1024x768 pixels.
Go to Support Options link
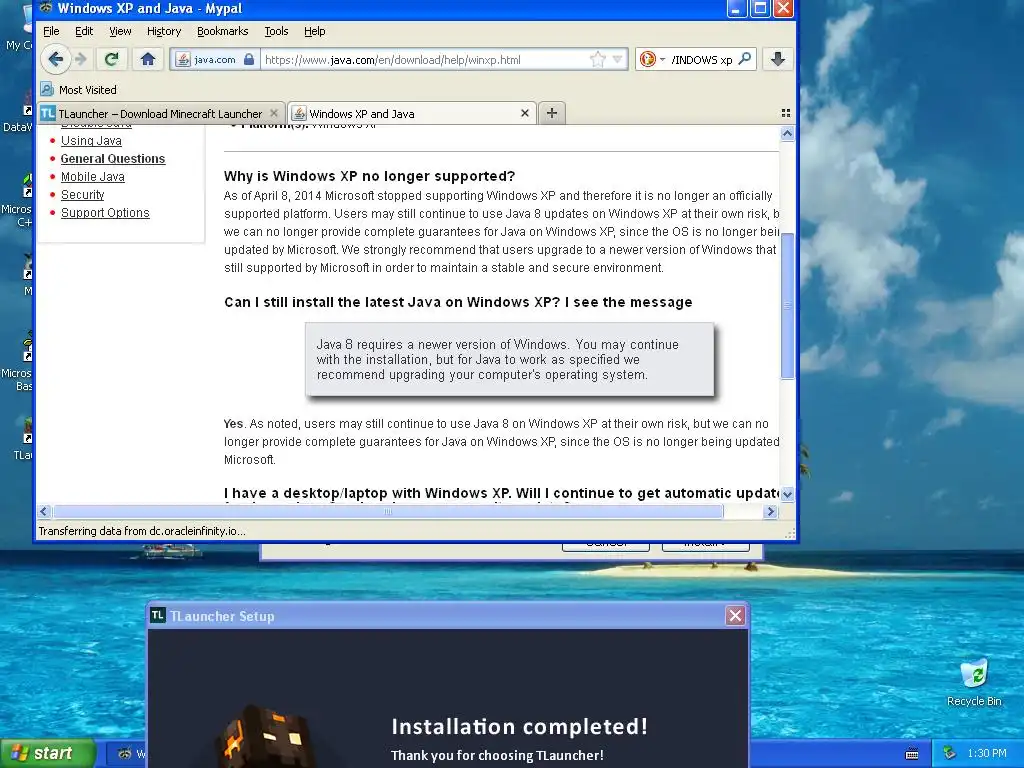(105, 212)
